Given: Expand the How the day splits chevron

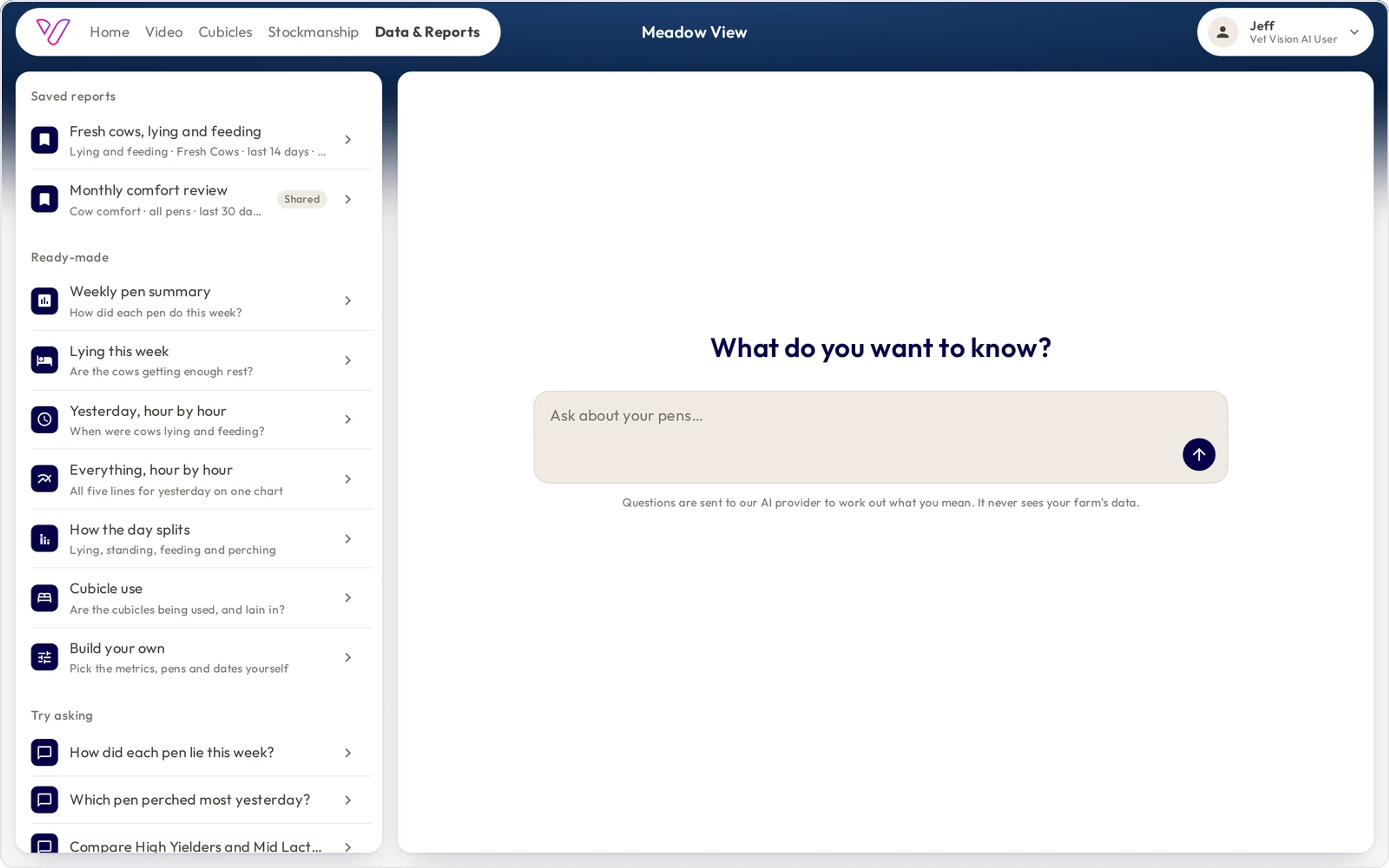Looking at the screenshot, I should tap(348, 539).
